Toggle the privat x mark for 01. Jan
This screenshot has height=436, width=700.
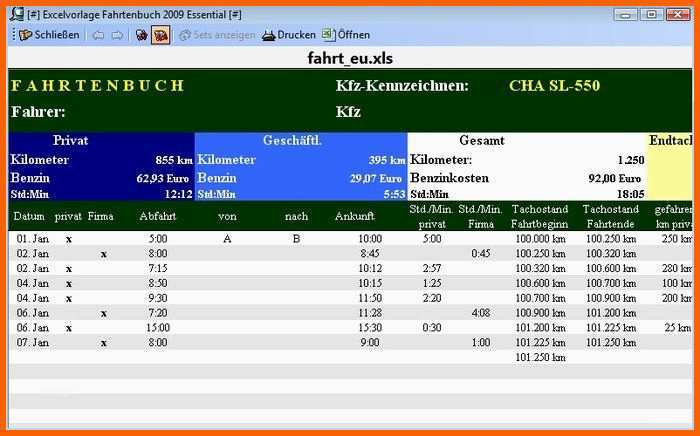68,239
